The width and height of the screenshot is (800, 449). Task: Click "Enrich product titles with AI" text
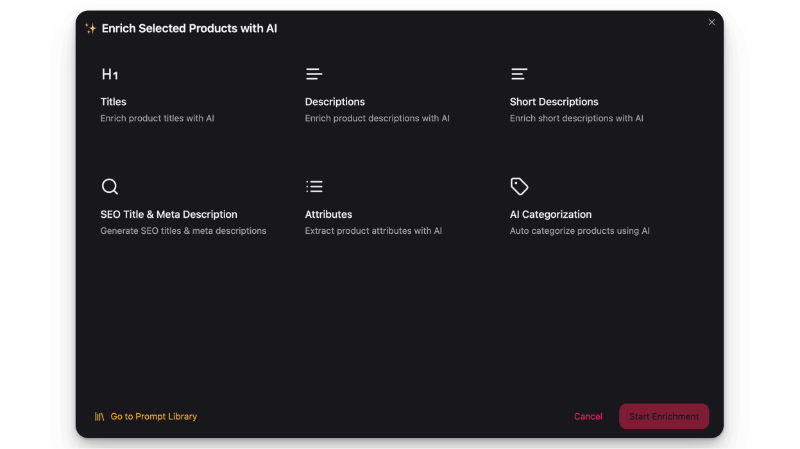point(157,118)
